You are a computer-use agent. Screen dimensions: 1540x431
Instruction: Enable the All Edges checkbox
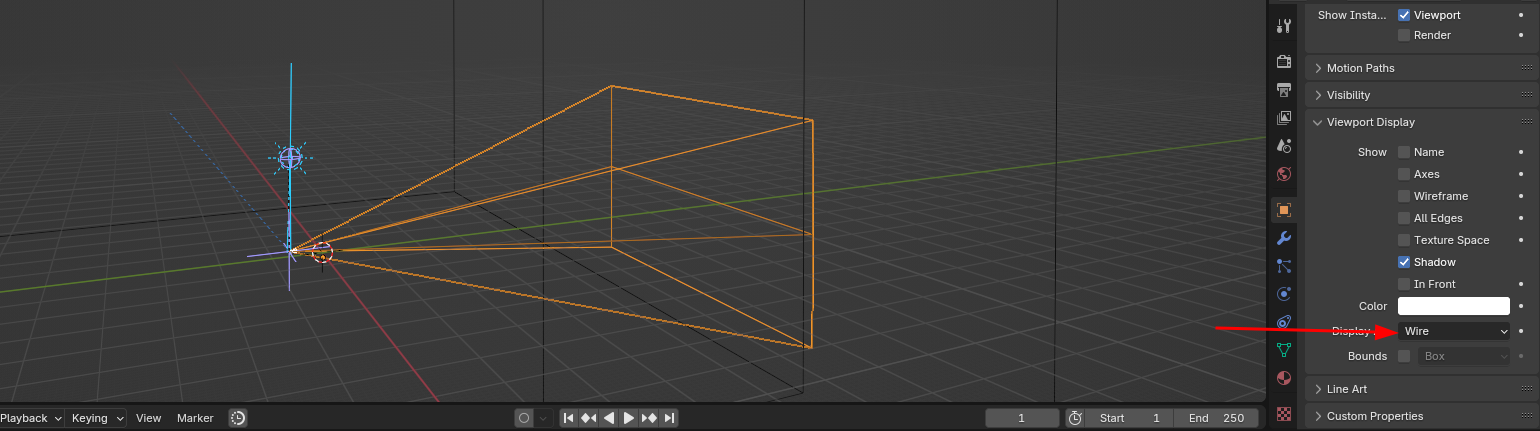pyautogui.click(x=1404, y=218)
